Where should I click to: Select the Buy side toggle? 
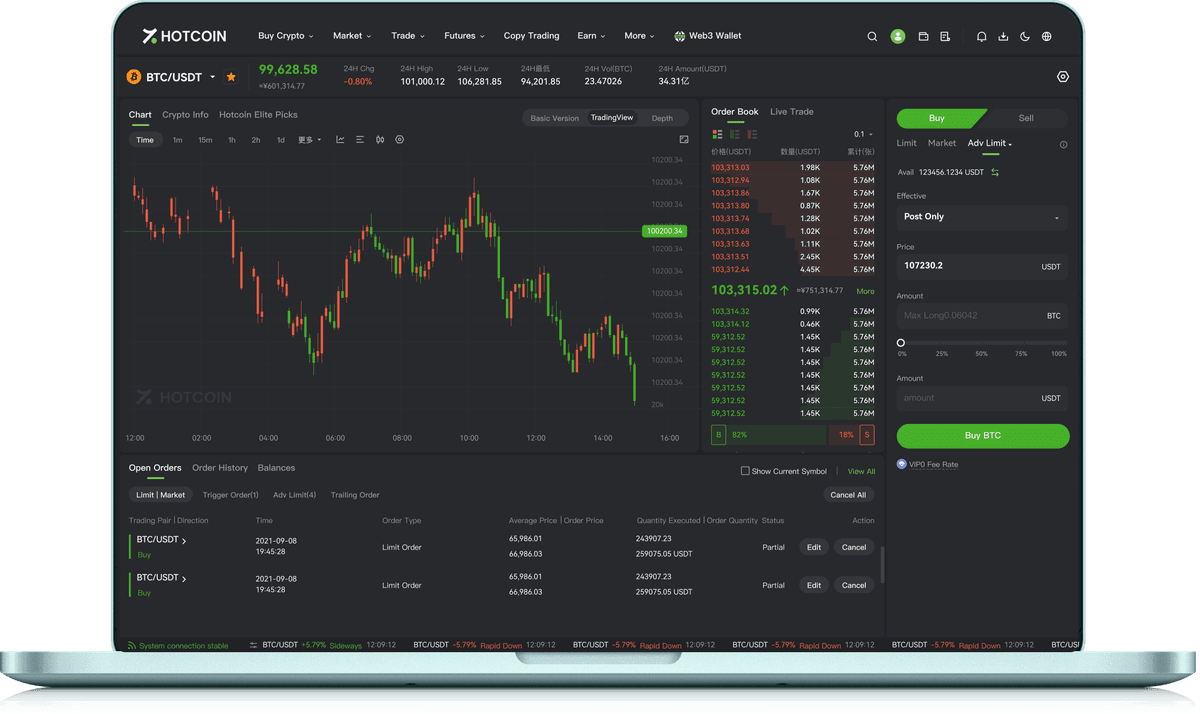pos(937,118)
